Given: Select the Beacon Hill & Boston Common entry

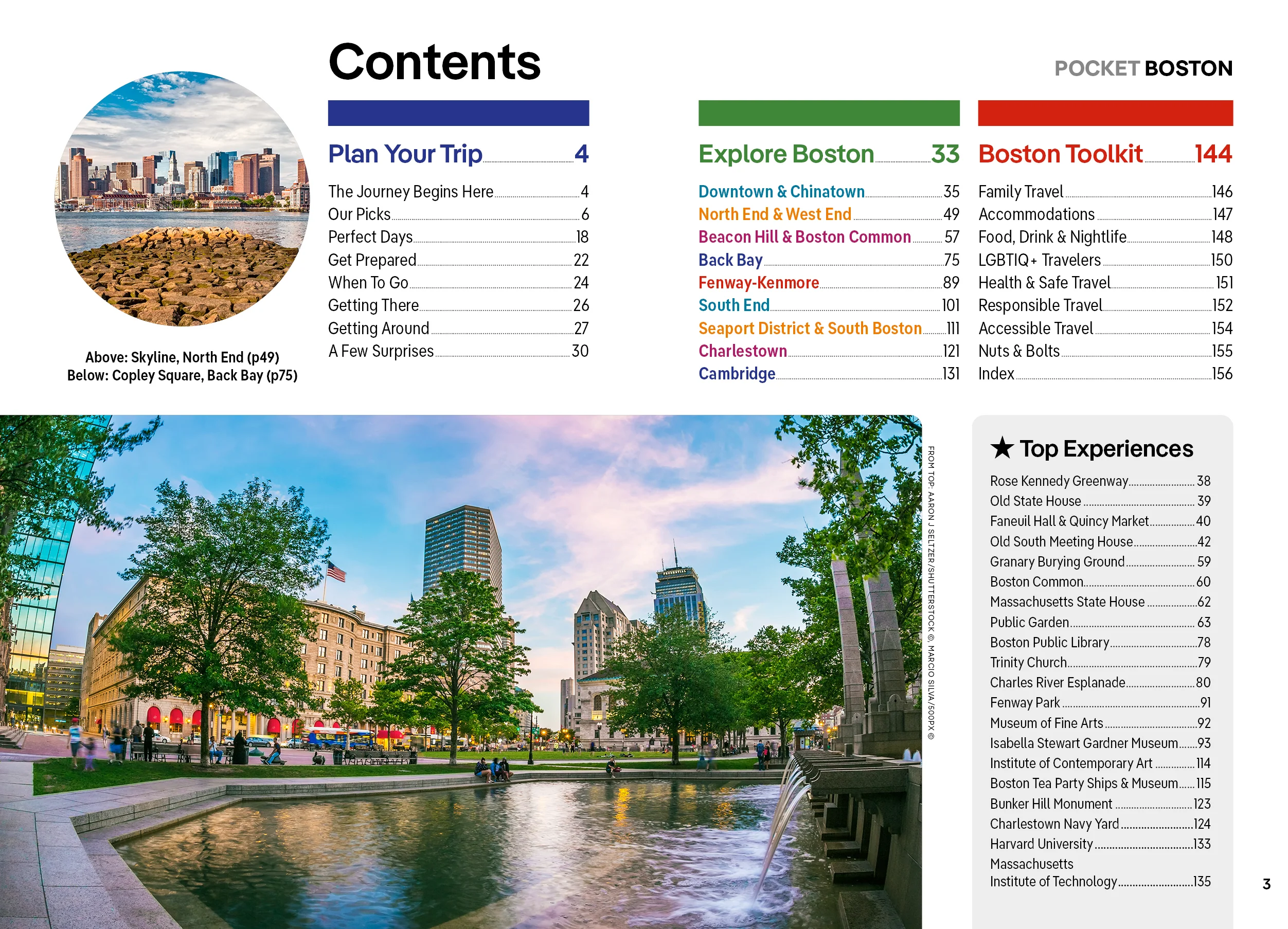Looking at the screenshot, I should click(x=804, y=237).
